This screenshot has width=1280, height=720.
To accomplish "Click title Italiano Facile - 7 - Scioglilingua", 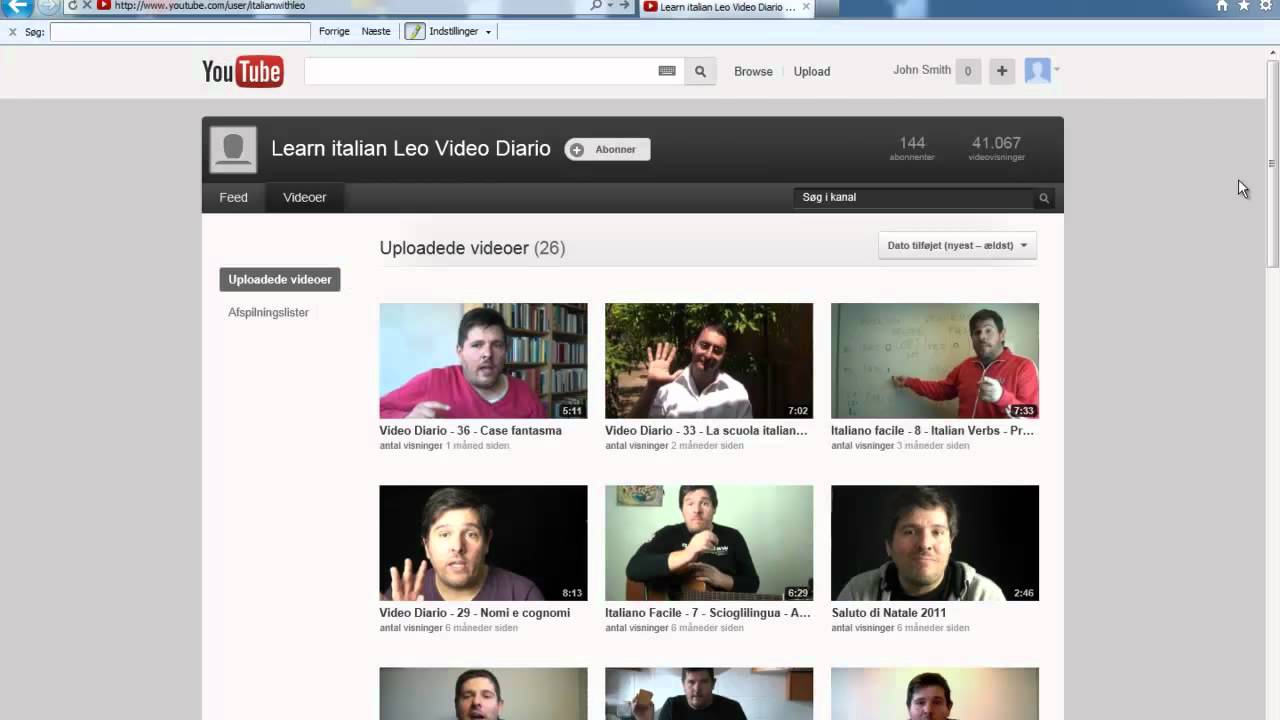I will tap(707, 613).
